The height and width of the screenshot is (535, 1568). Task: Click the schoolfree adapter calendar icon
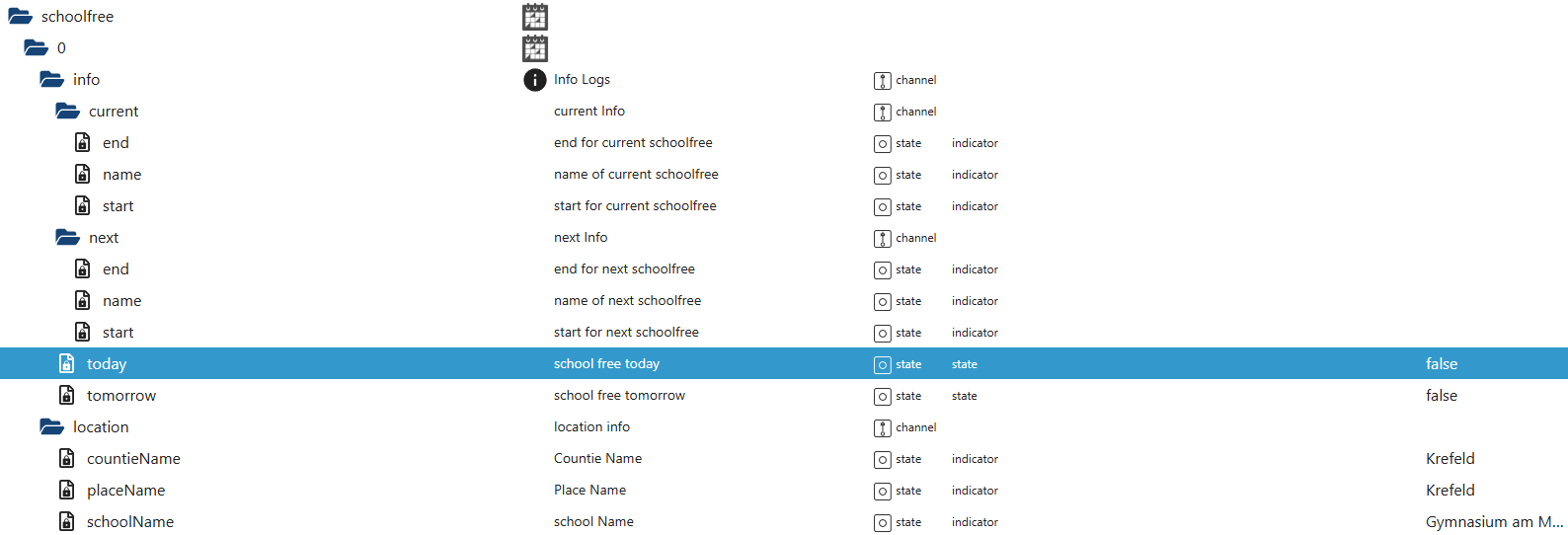coord(534,17)
